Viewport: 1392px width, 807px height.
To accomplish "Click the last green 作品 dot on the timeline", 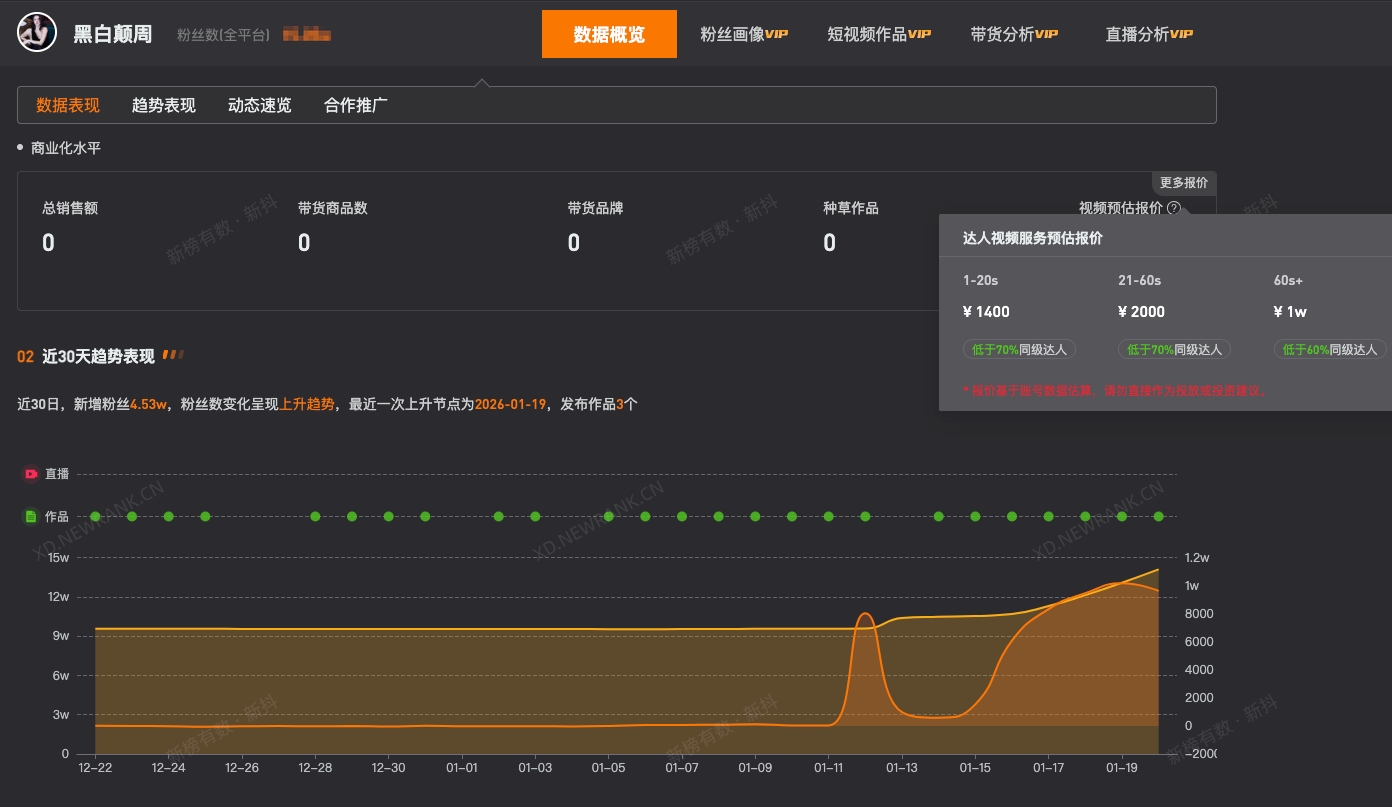I will (1158, 517).
